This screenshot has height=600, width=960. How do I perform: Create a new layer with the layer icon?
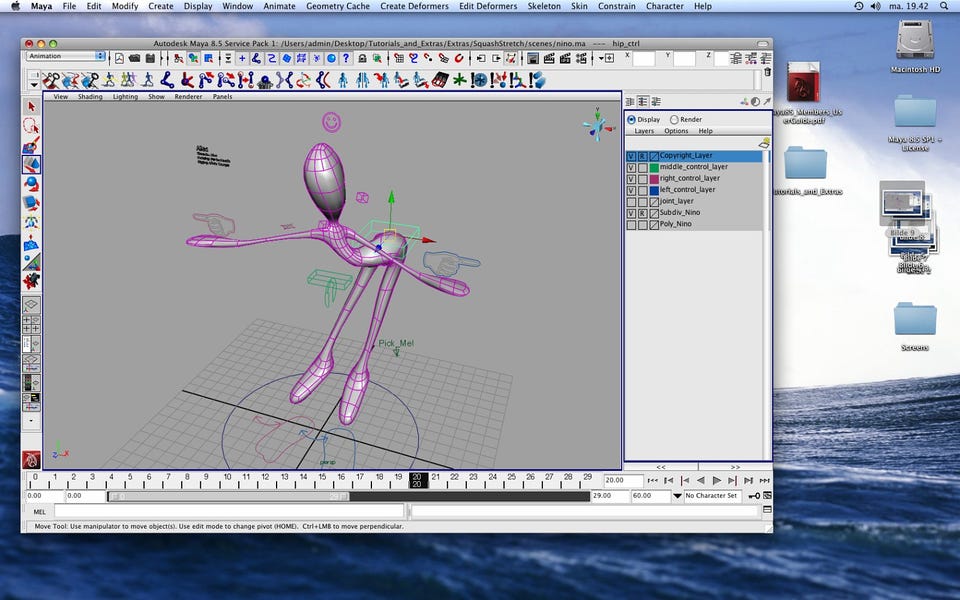764,143
